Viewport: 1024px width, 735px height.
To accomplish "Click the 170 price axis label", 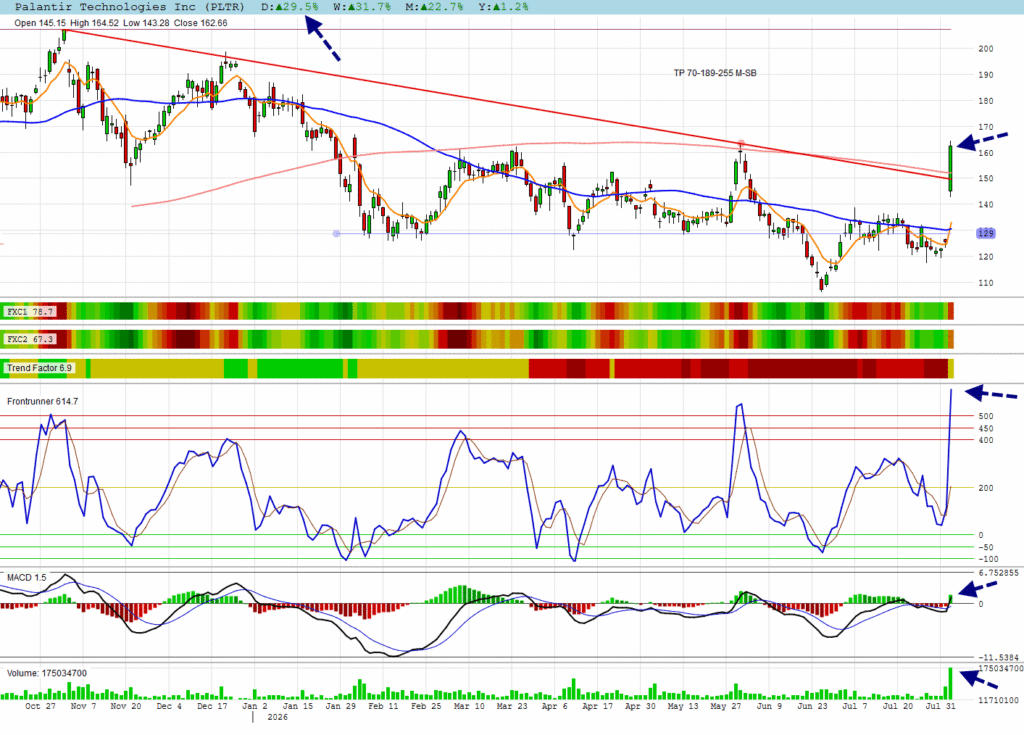I will pyautogui.click(x=985, y=127).
